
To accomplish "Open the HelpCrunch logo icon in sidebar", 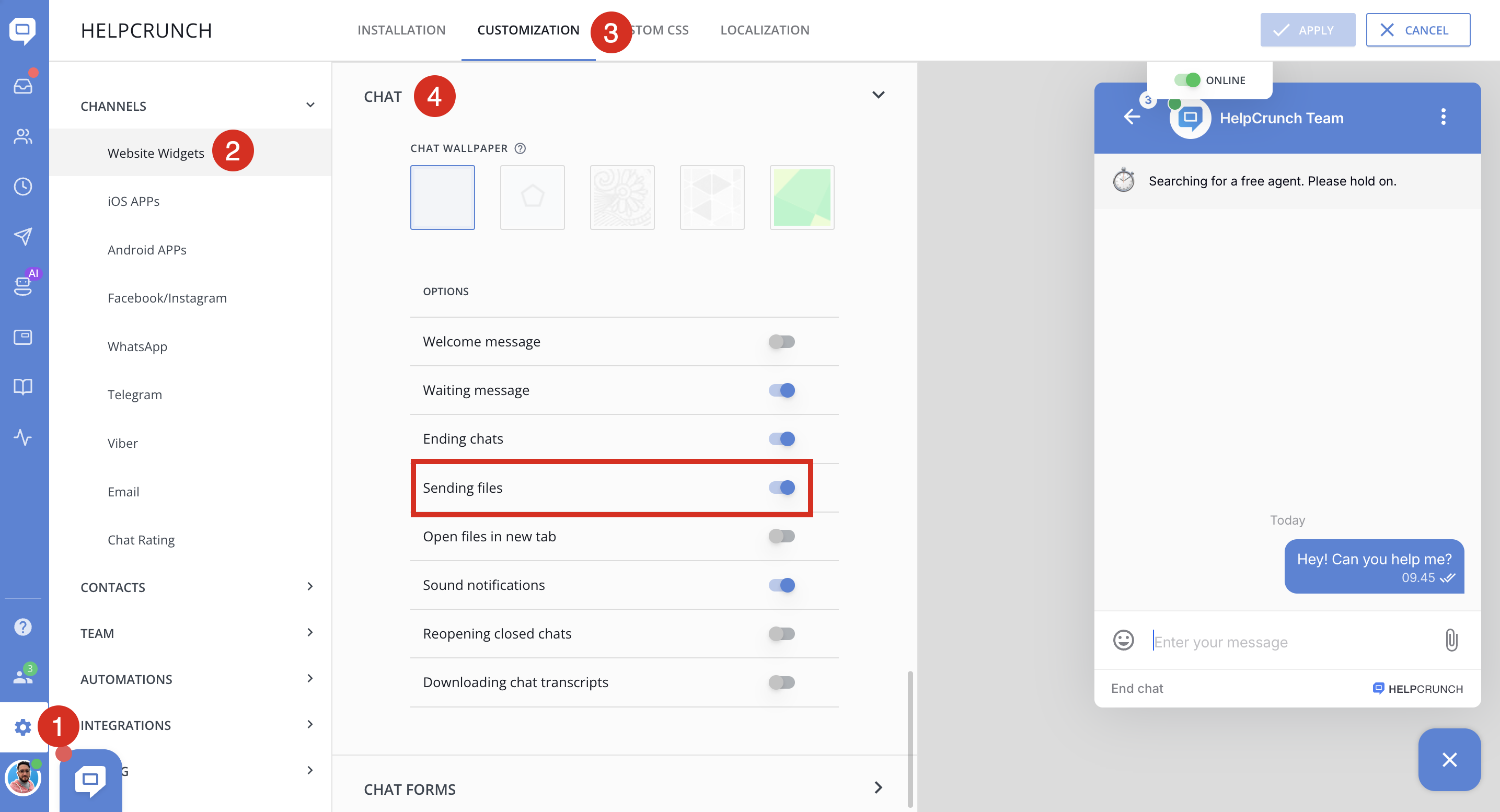I will tap(22, 30).
